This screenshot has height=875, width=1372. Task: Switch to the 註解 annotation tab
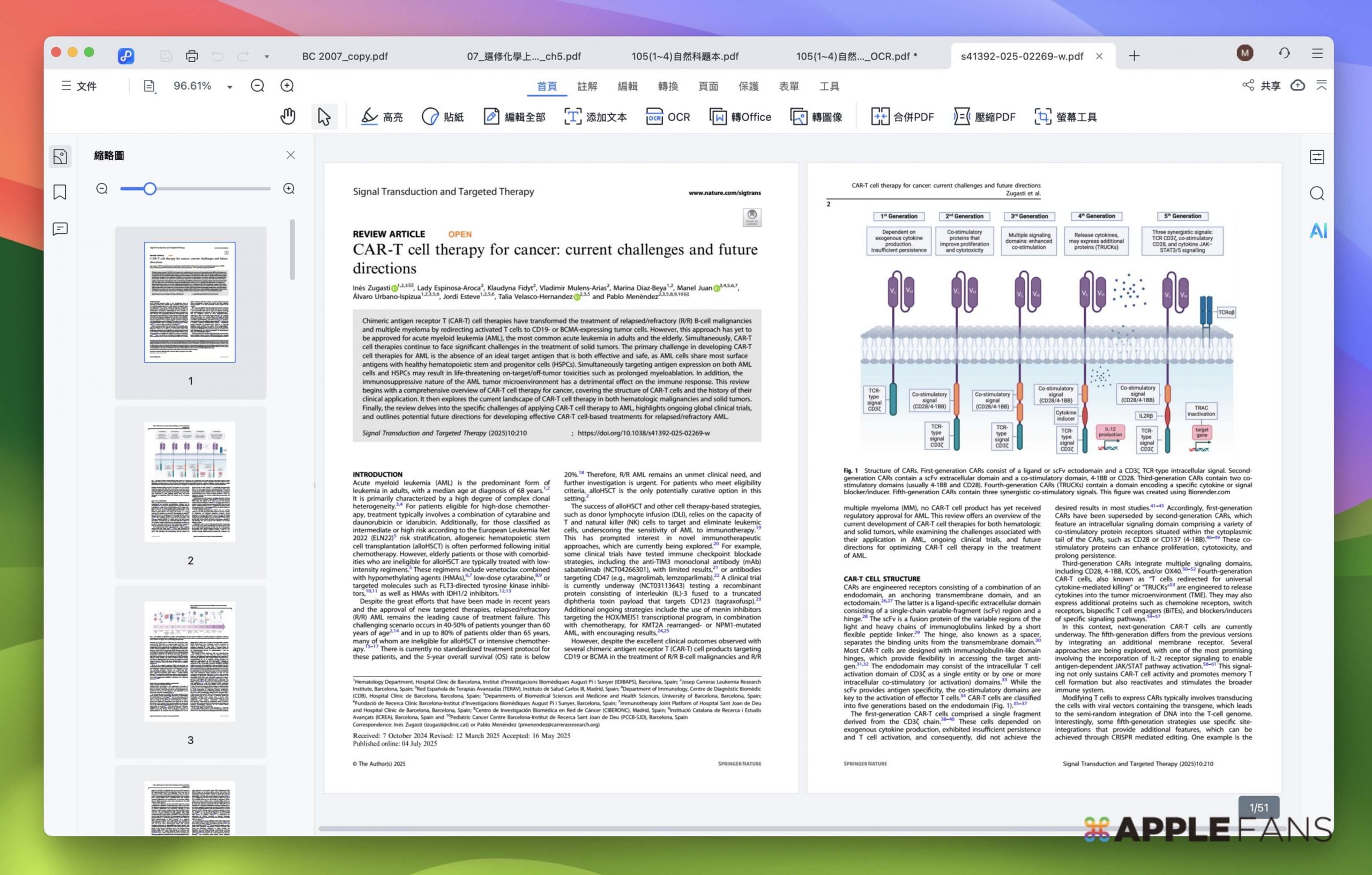tap(587, 86)
